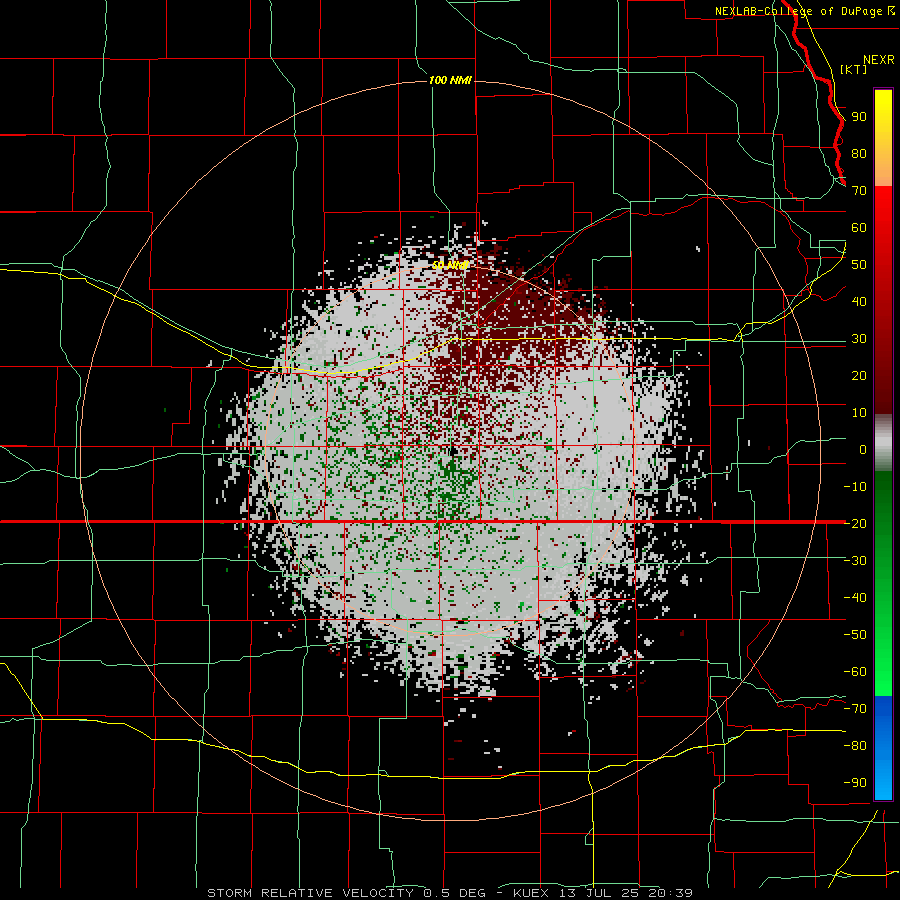Screen dimensions: 900x900
Task: Click the KUEX radar station identifier
Action: [531, 893]
